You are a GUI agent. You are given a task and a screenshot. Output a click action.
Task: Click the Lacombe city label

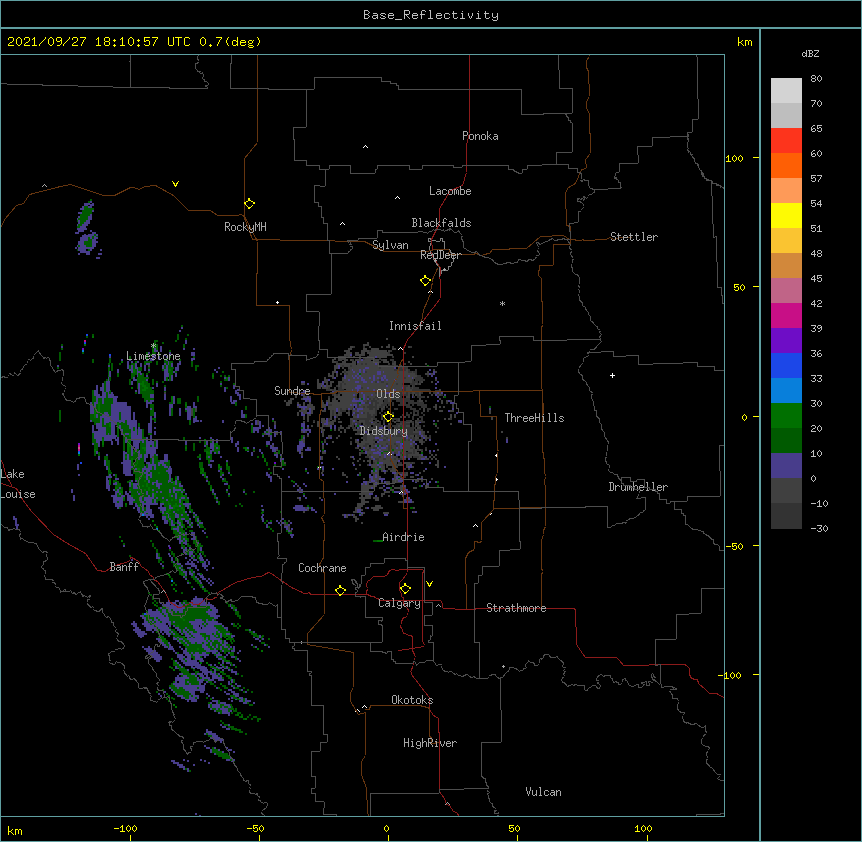tap(450, 191)
